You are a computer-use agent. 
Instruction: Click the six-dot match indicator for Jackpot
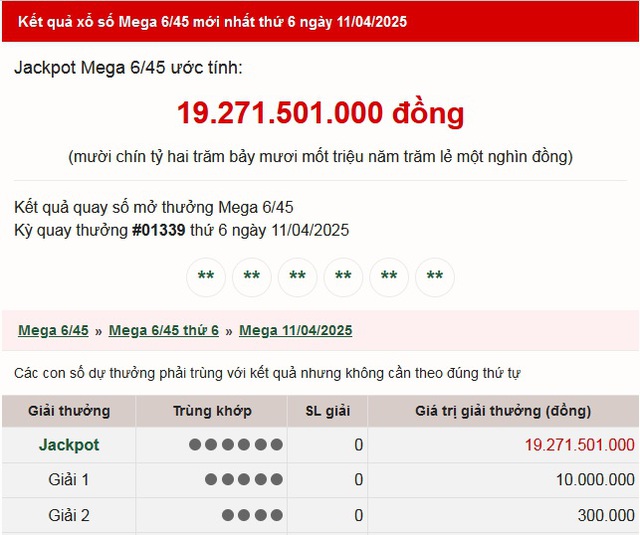(236, 444)
